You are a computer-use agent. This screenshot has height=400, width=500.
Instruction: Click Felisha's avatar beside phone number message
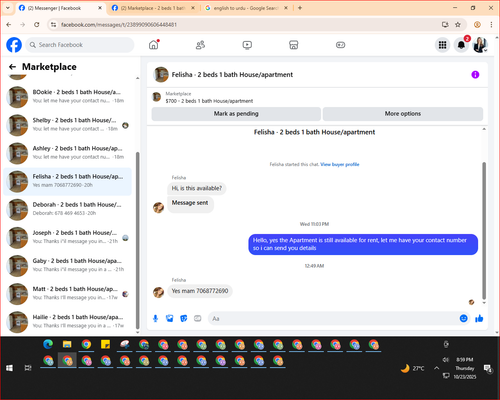[x=158, y=292]
